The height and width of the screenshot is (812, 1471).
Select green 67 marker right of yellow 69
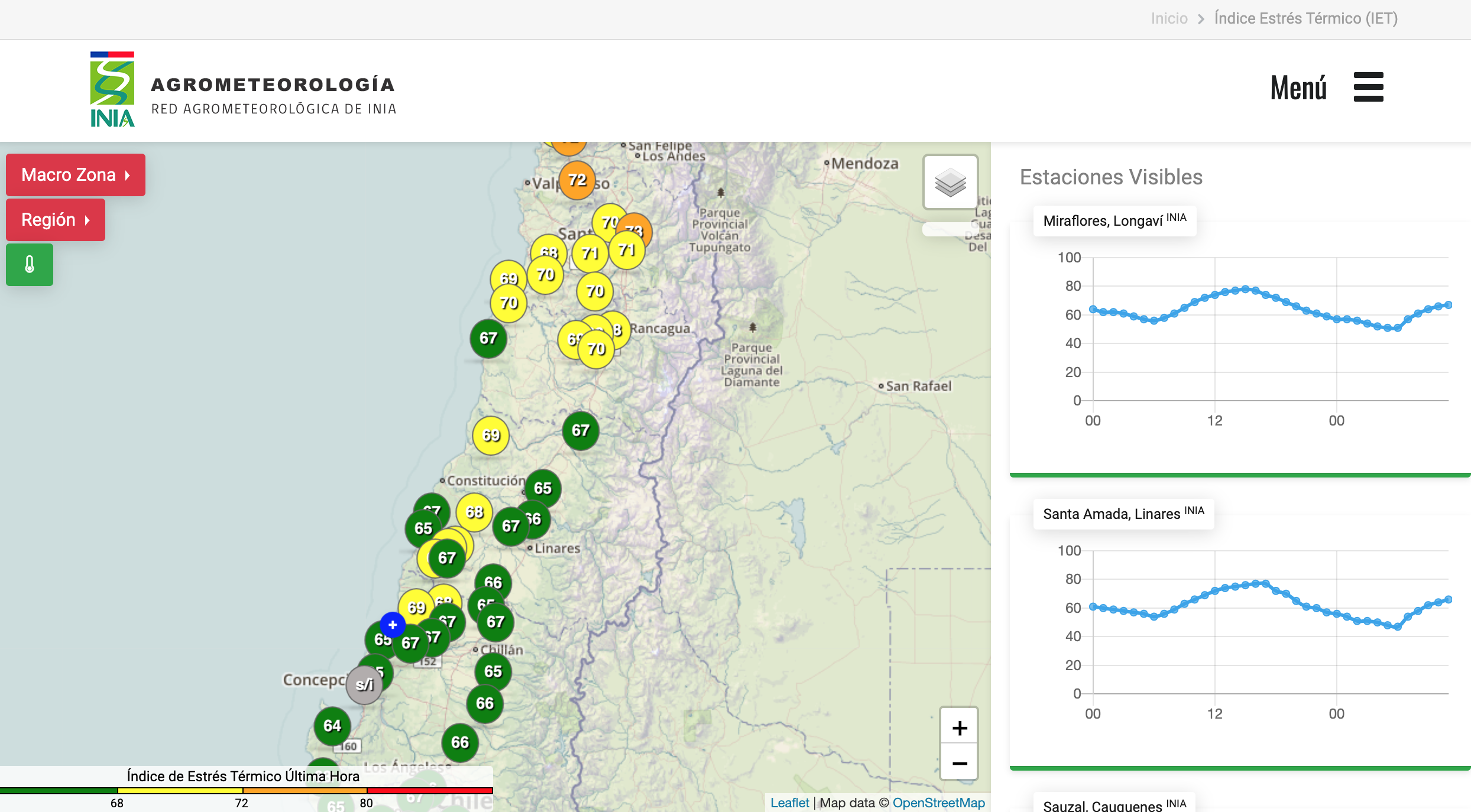581,430
